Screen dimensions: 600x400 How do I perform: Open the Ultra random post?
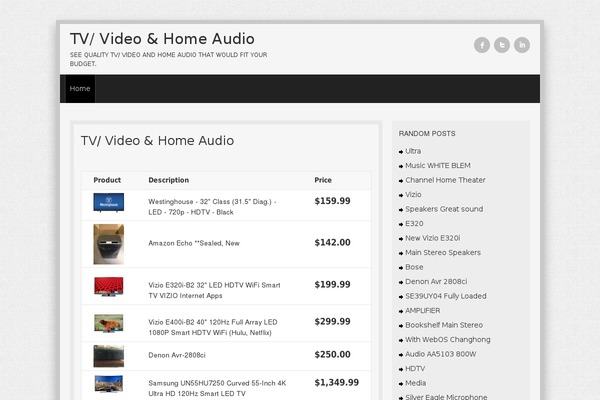(x=413, y=151)
